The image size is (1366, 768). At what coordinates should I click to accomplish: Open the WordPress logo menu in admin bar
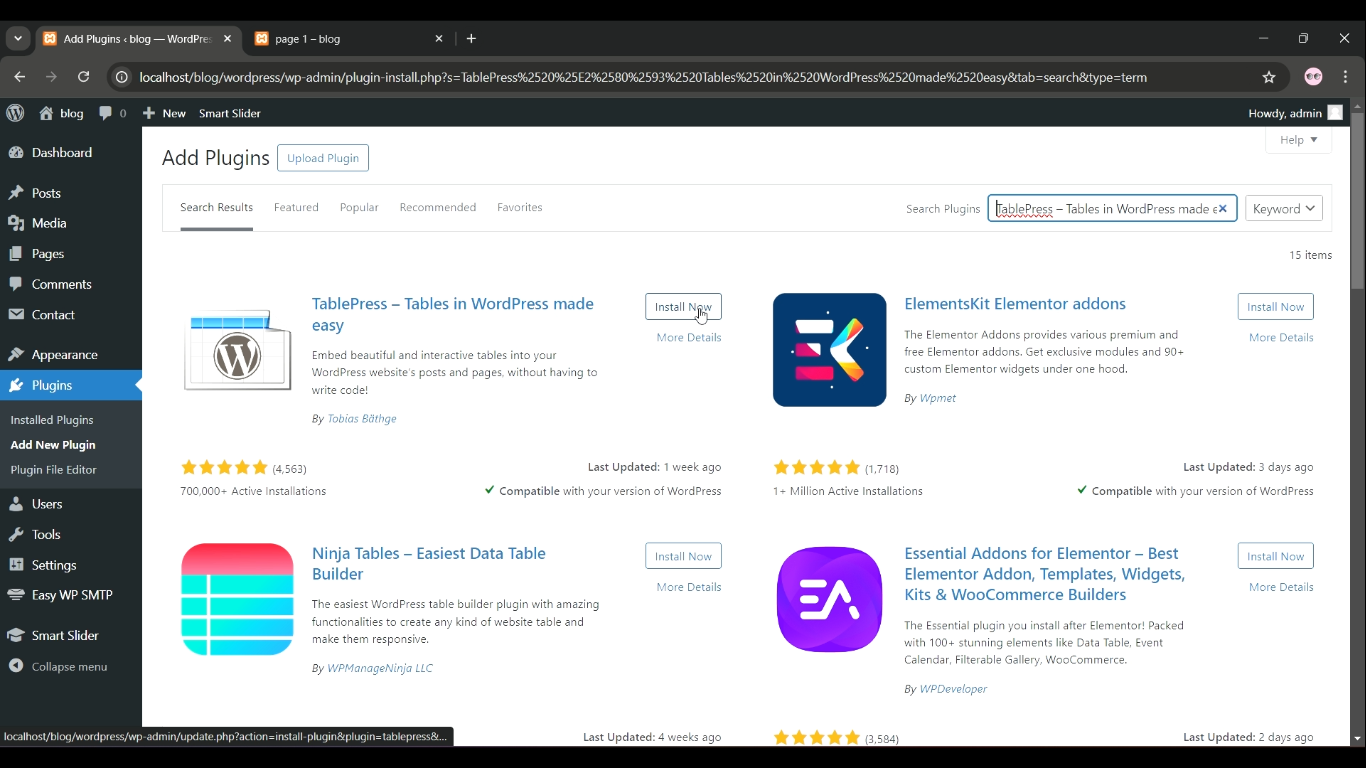click(15, 113)
